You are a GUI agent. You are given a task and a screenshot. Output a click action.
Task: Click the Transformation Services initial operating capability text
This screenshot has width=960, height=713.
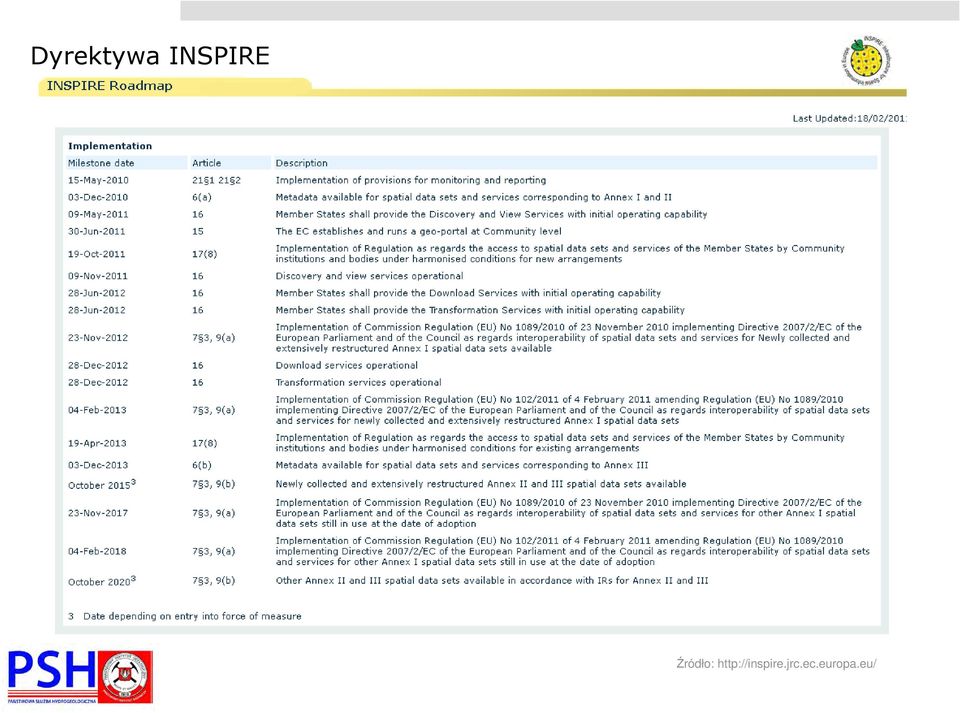point(480,310)
